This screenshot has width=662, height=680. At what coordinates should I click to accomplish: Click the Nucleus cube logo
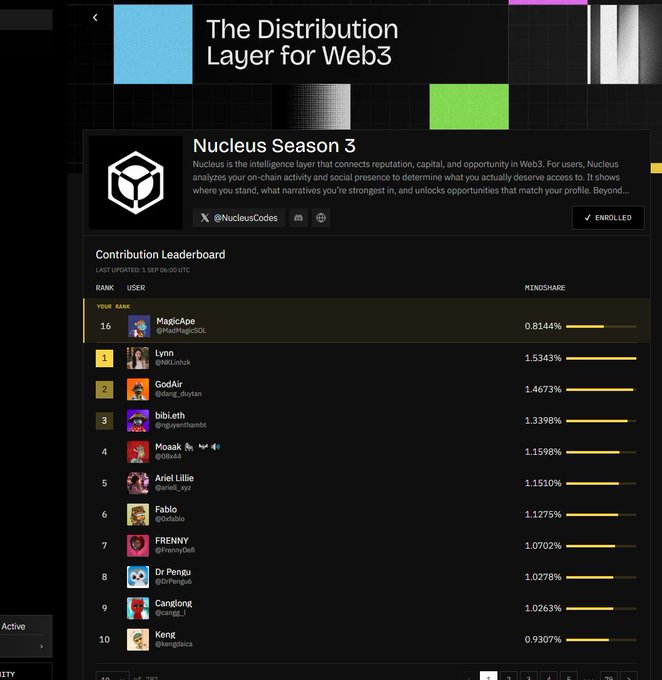[x=136, y=183]
